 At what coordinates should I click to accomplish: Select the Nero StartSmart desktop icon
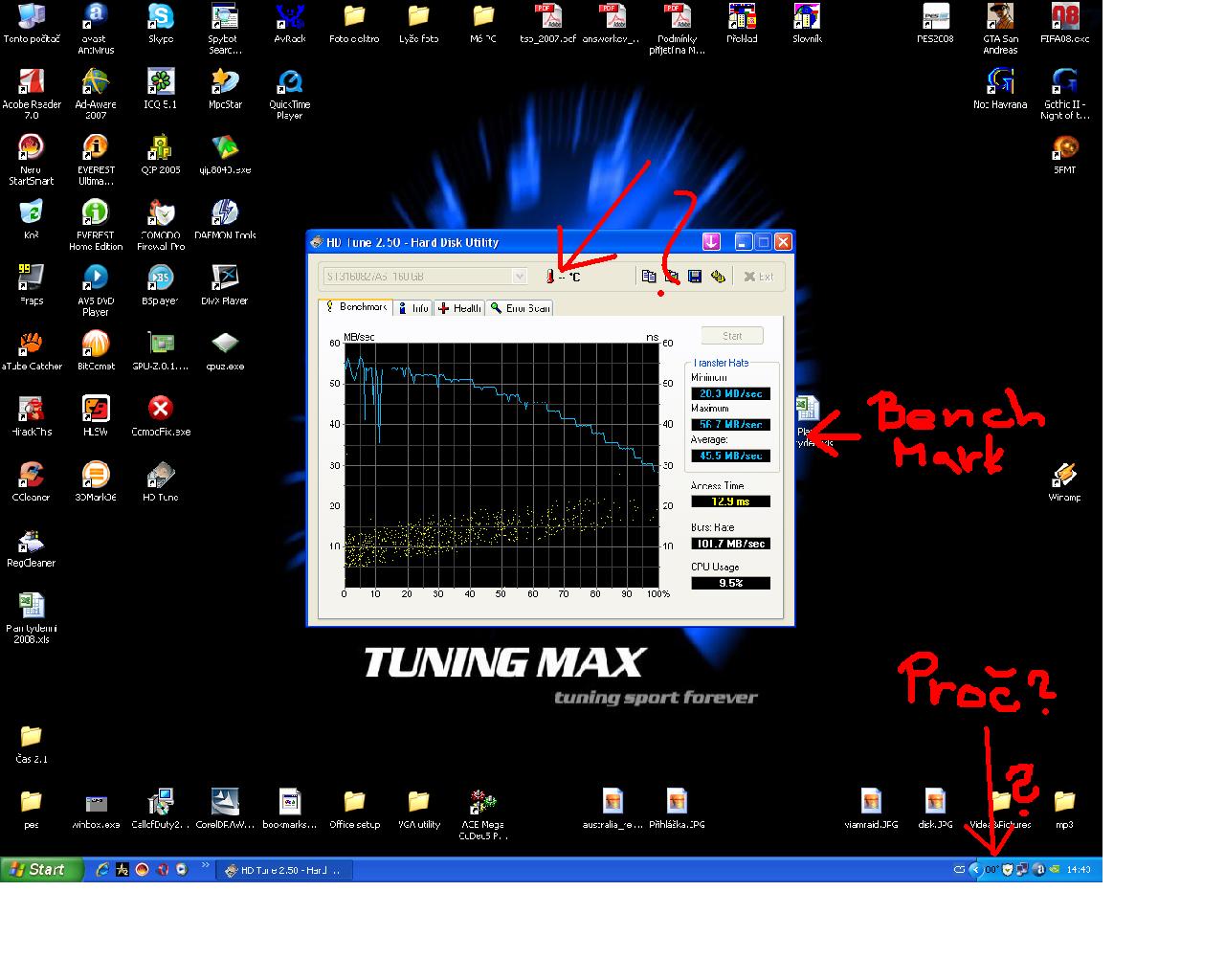coord(32,159)
